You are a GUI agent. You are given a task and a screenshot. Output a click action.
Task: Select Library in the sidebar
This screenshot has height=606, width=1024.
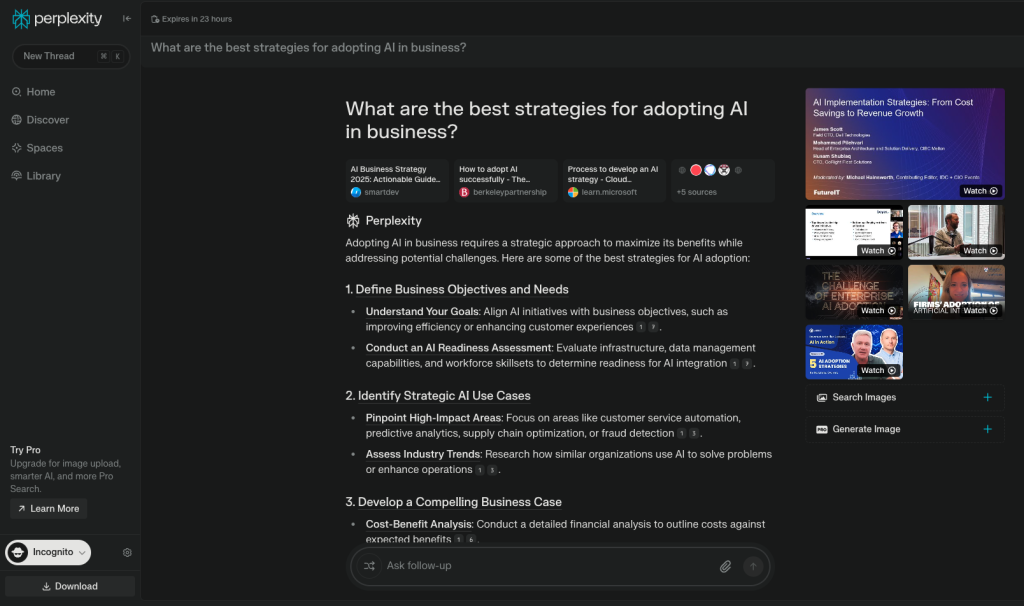(x=43, y=176)
